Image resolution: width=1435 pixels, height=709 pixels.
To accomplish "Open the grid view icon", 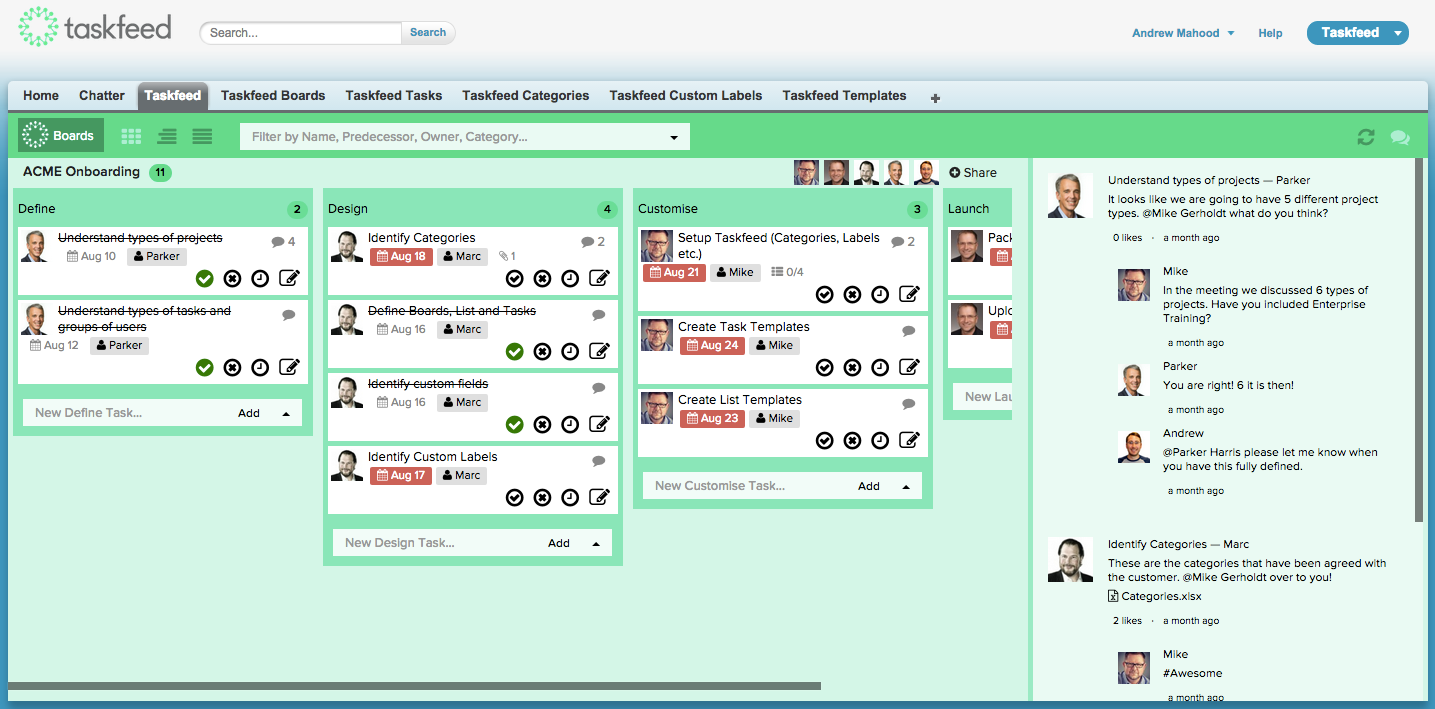I will [x=131, y=136].
